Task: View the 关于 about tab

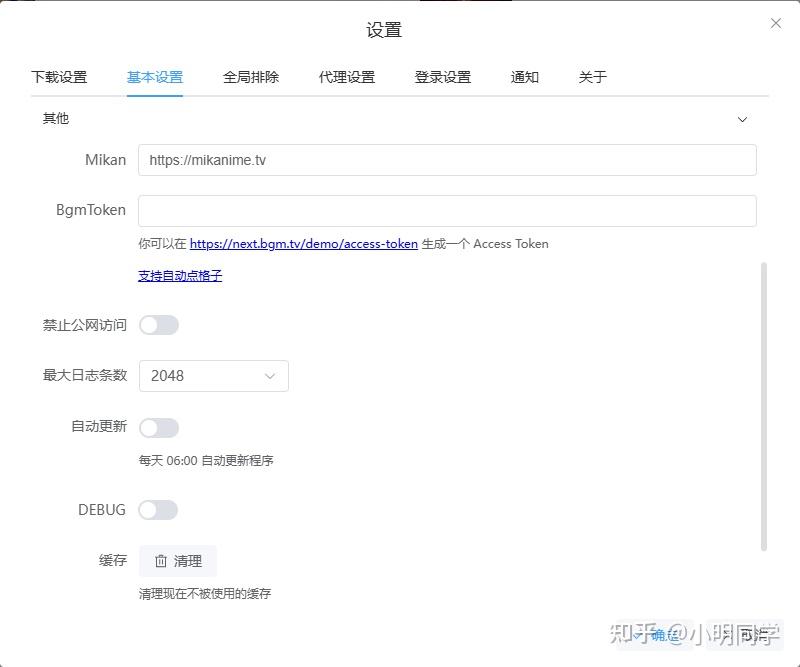Action: pos(592,76)
